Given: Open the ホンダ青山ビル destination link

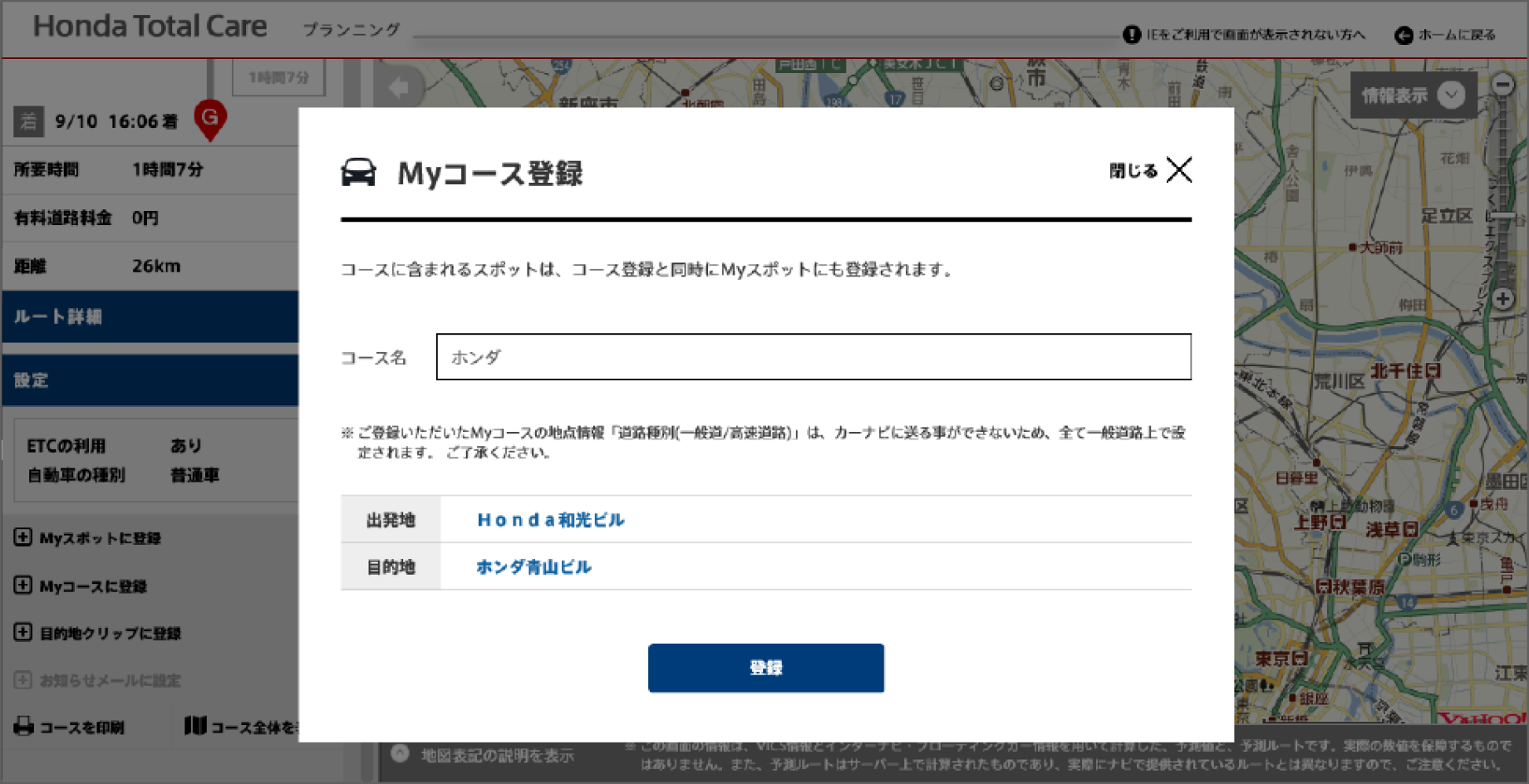Looking at the screenshot, I should pyautogui.click(x=533, y=567).
